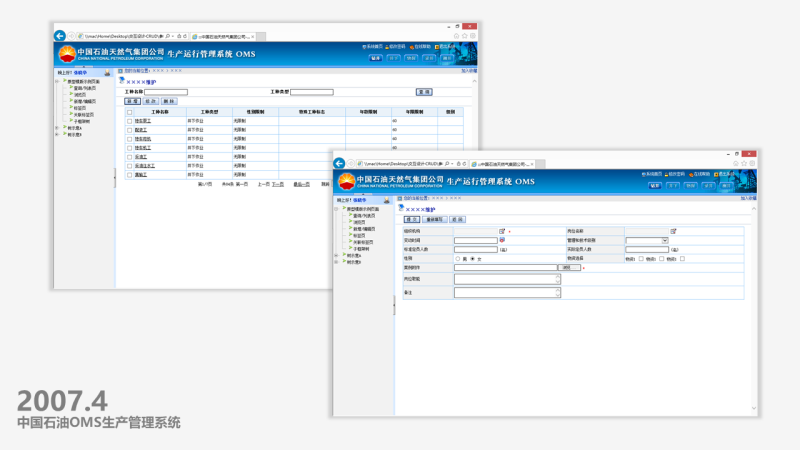Click the 在线帮助 icon in front header
This screenshot has width=800, height=450.
coord(691,174)
